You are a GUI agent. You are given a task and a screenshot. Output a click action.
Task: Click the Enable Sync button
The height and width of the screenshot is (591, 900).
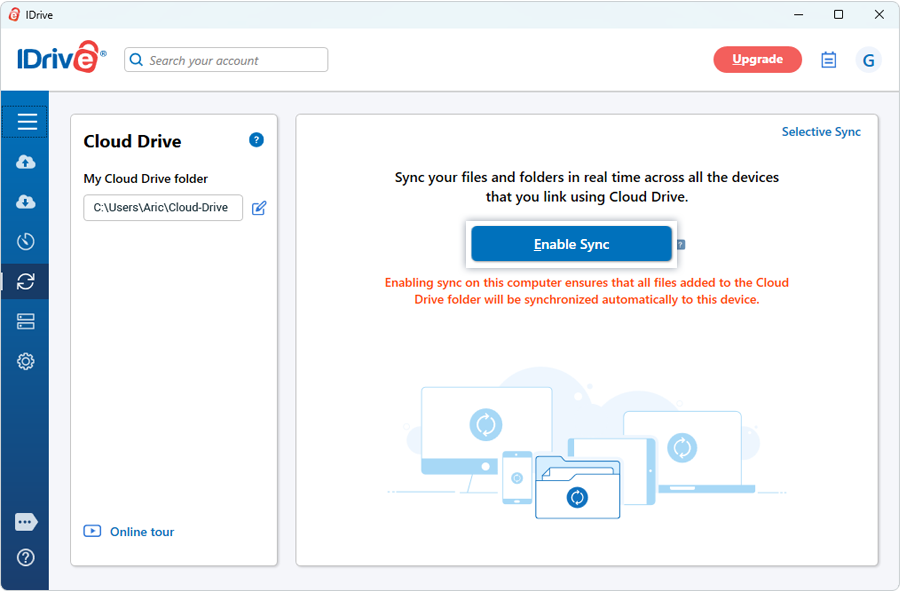[x=571, y=244]
